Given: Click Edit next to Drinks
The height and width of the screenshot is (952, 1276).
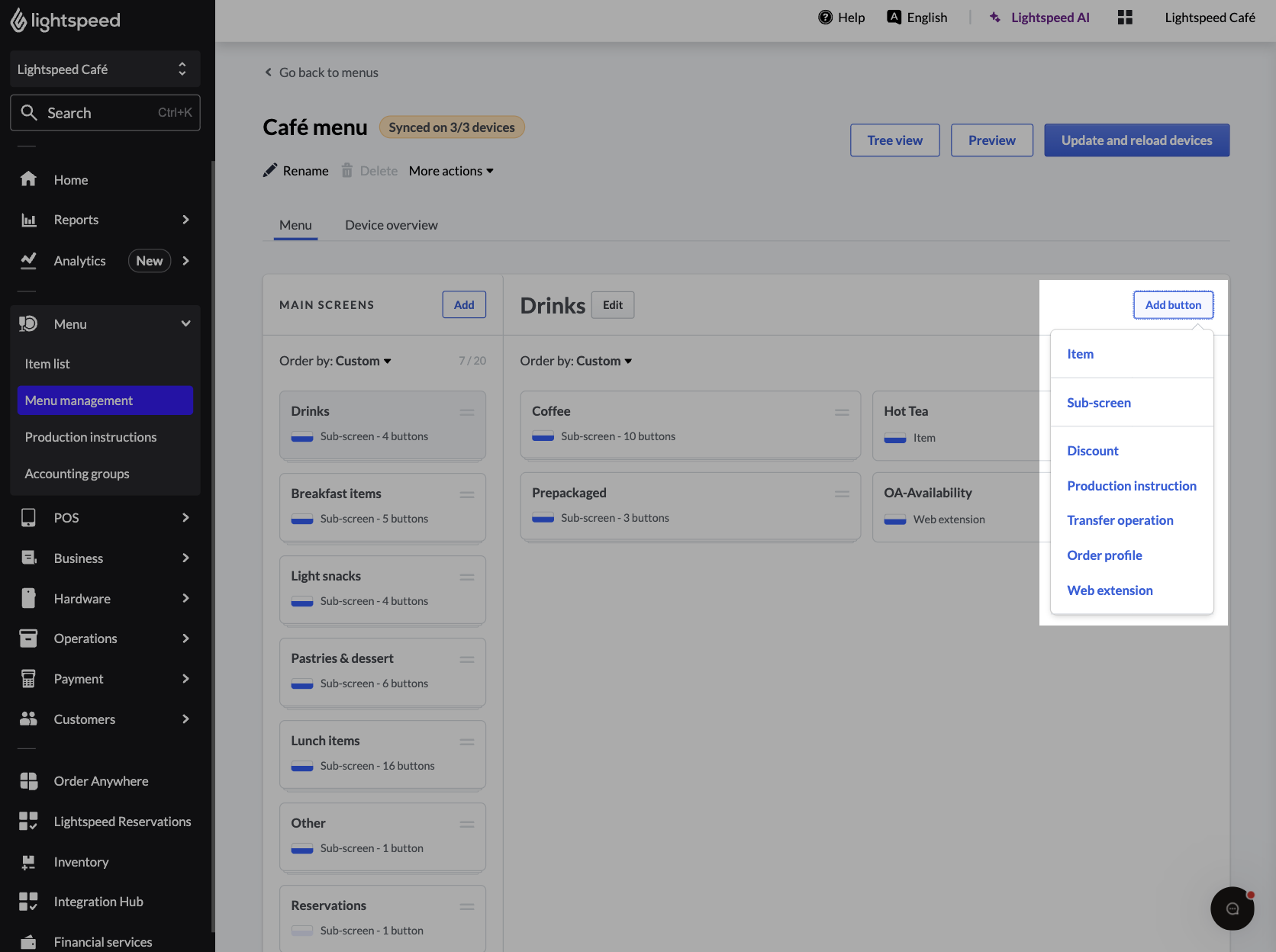Looking at the screenshot, I should [613, 305].
